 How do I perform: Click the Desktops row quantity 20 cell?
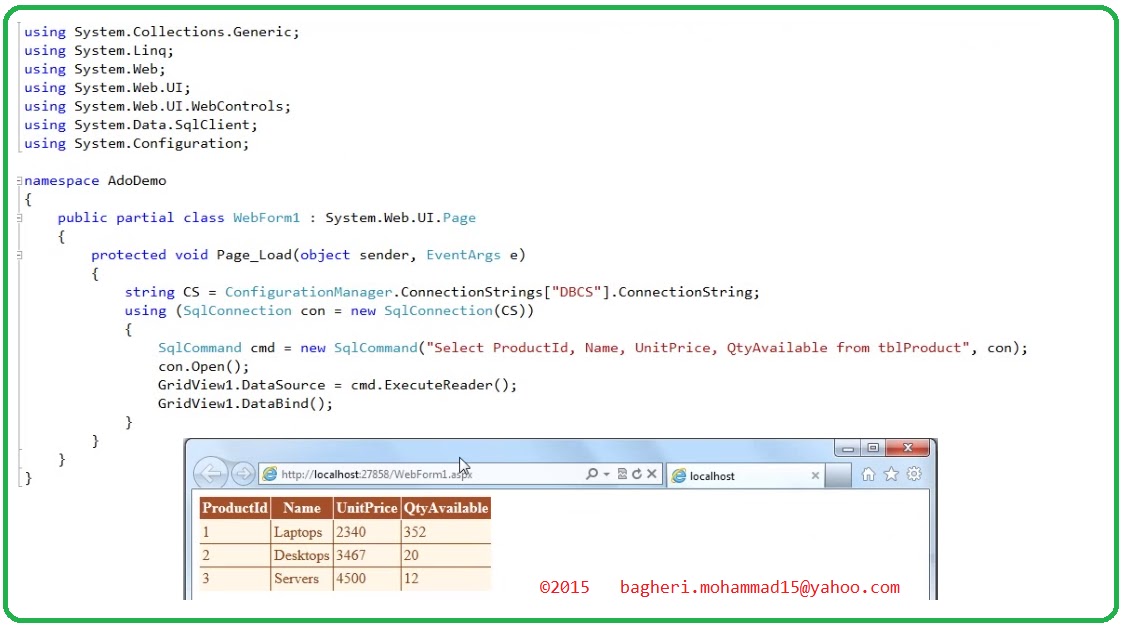[446, 555]
